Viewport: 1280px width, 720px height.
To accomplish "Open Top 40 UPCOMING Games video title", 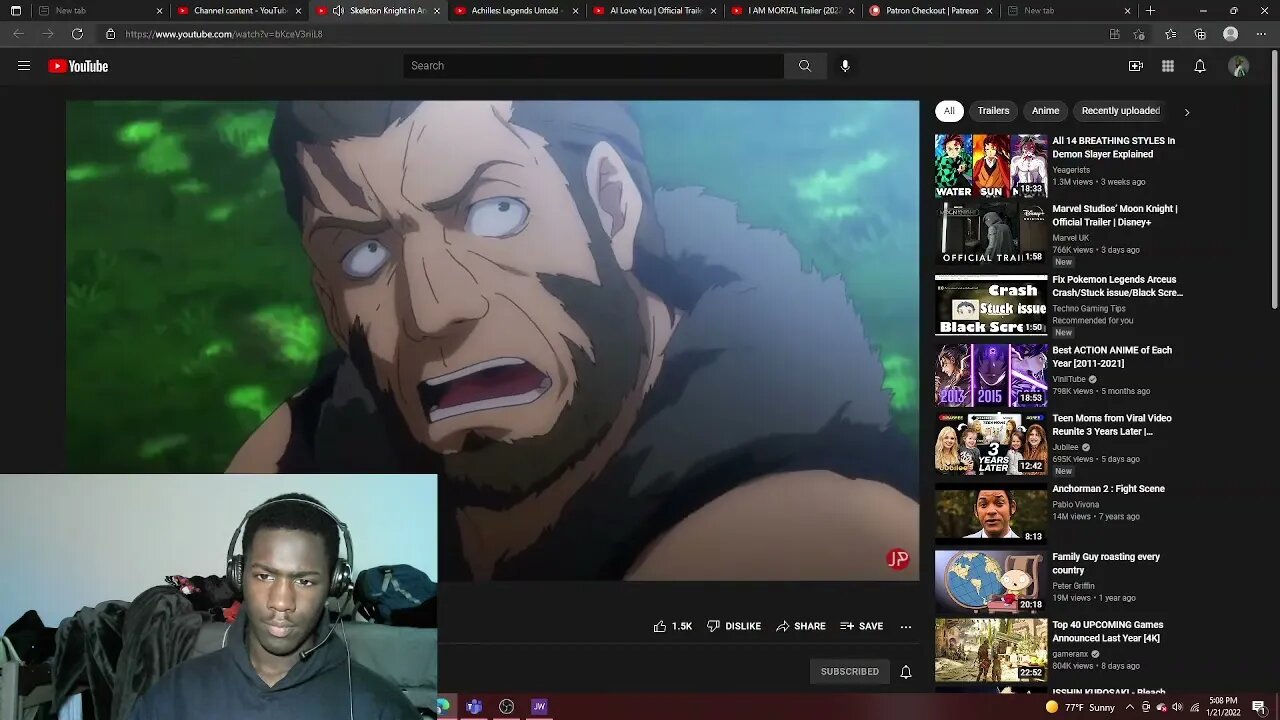I will [1107, 632].
